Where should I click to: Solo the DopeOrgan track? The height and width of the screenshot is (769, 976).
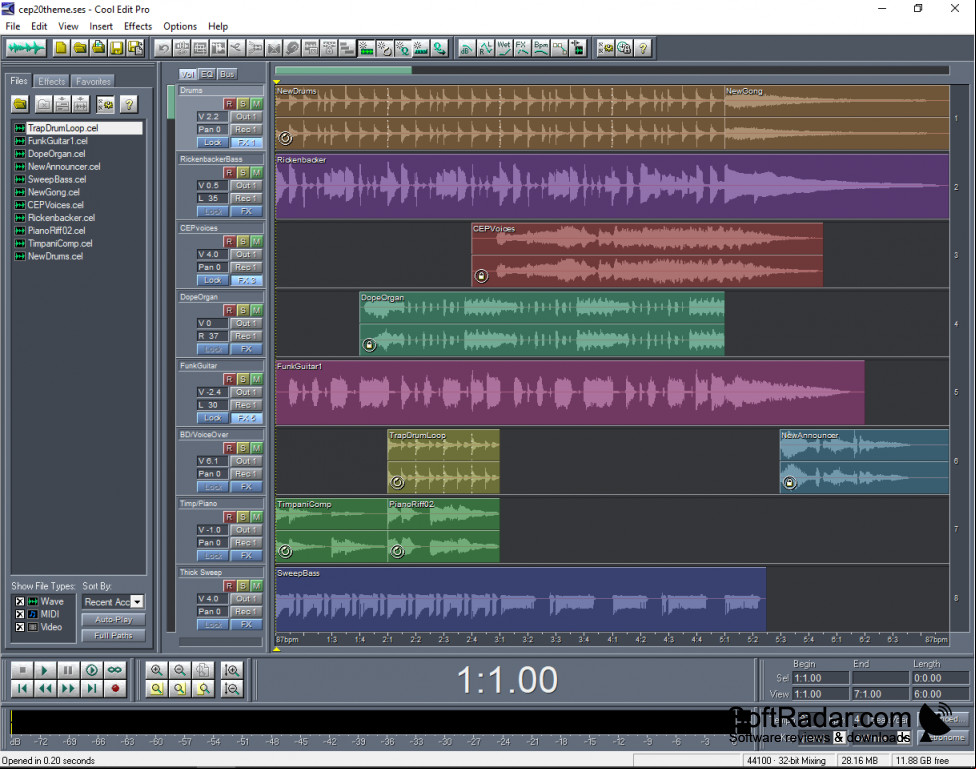[243, 310]
